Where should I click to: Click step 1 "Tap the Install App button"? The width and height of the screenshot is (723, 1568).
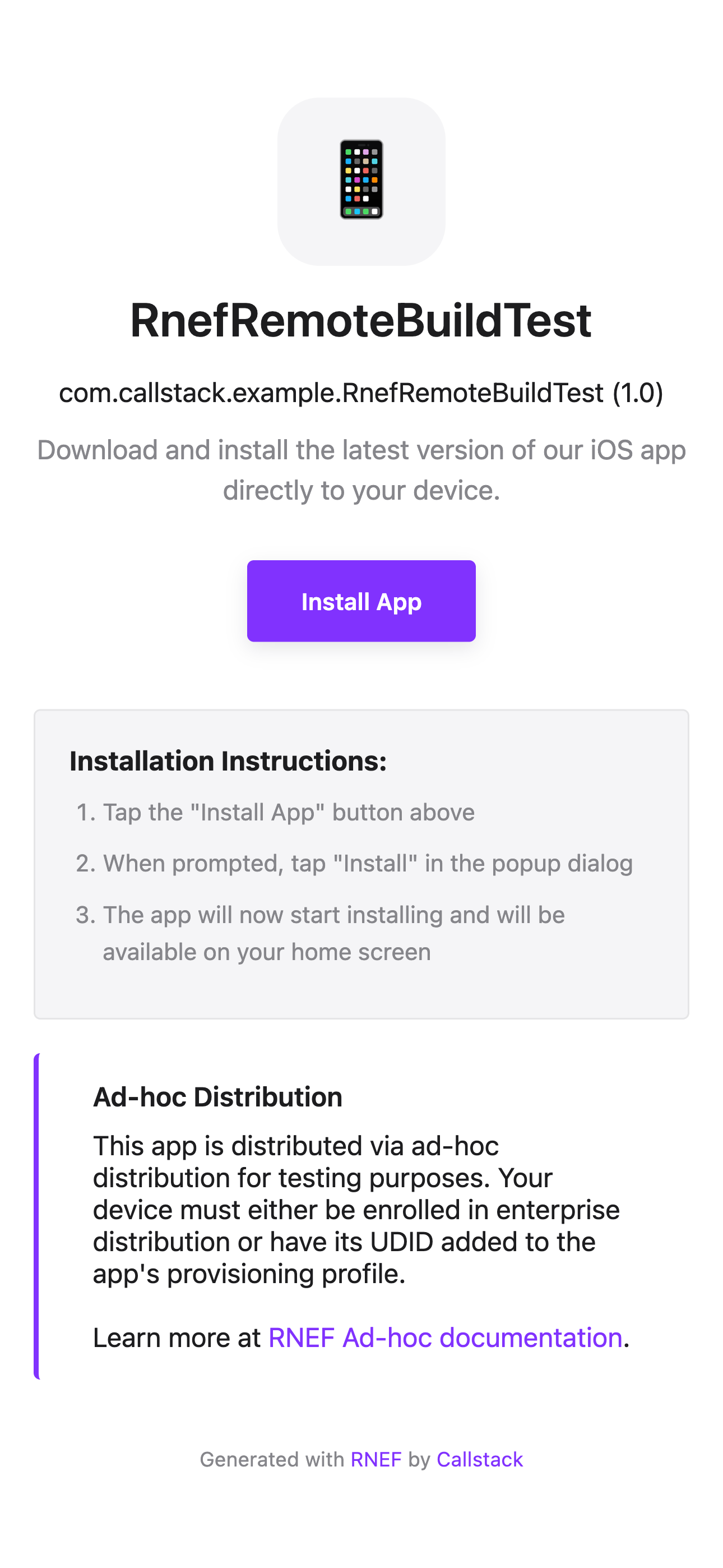click(x=289, y=812)
